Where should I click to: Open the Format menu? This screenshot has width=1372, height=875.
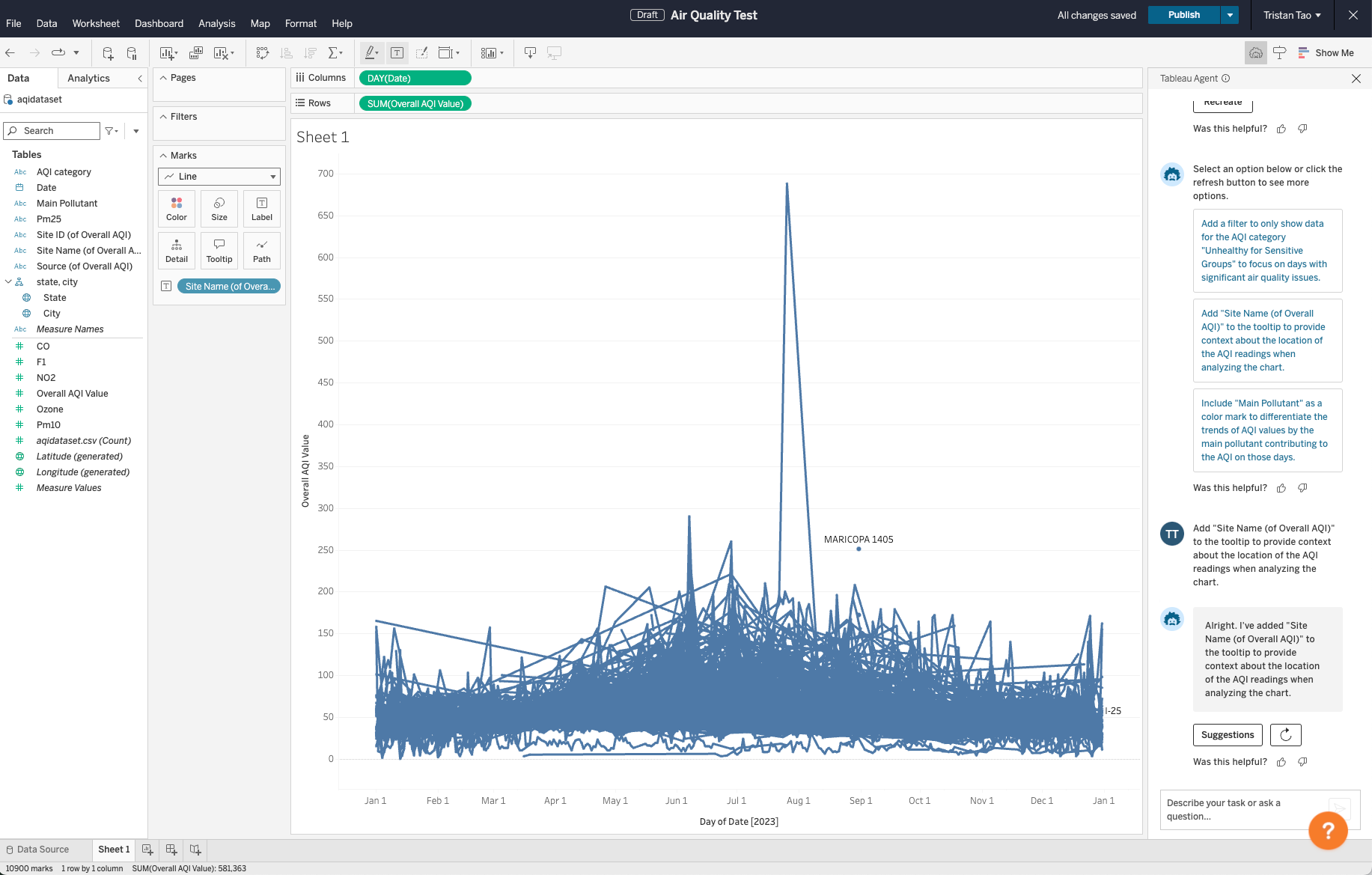[301, 23]
